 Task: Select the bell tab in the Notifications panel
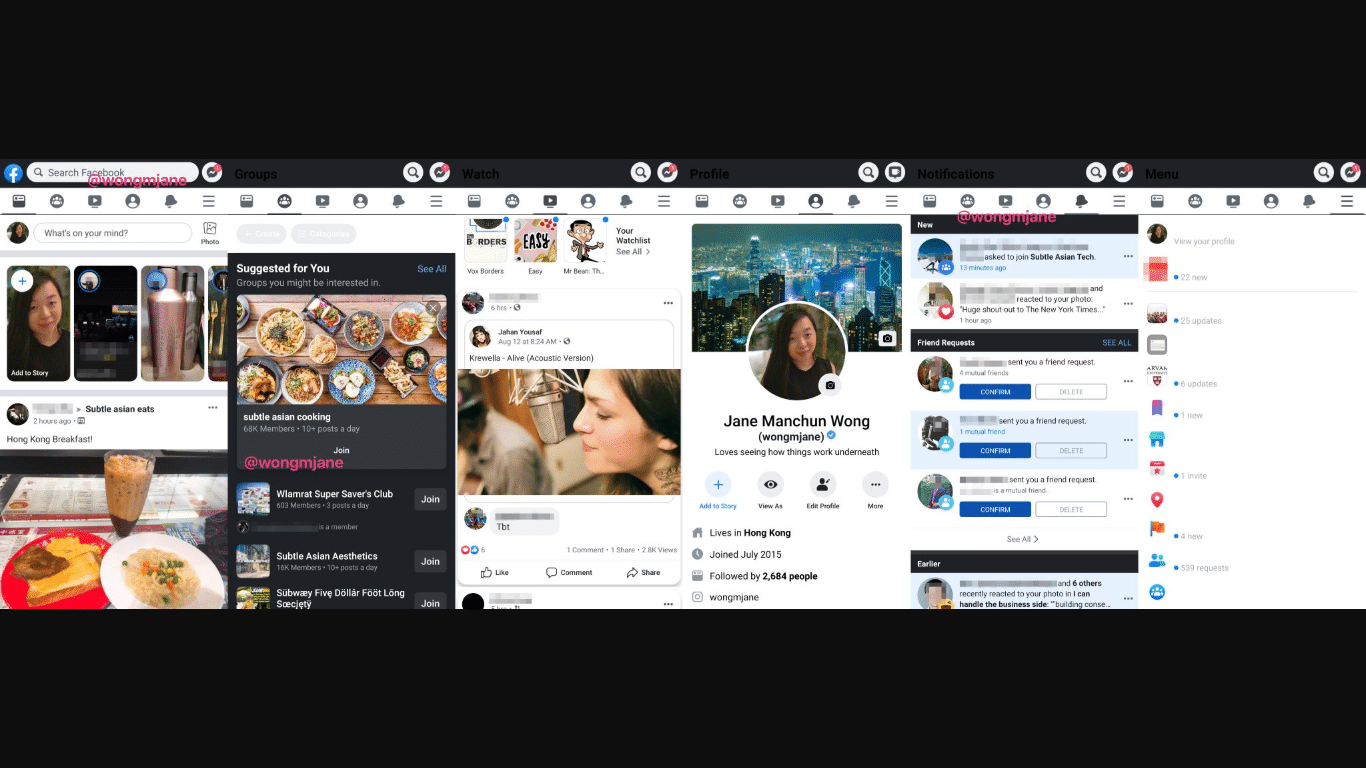[1081, 201]
